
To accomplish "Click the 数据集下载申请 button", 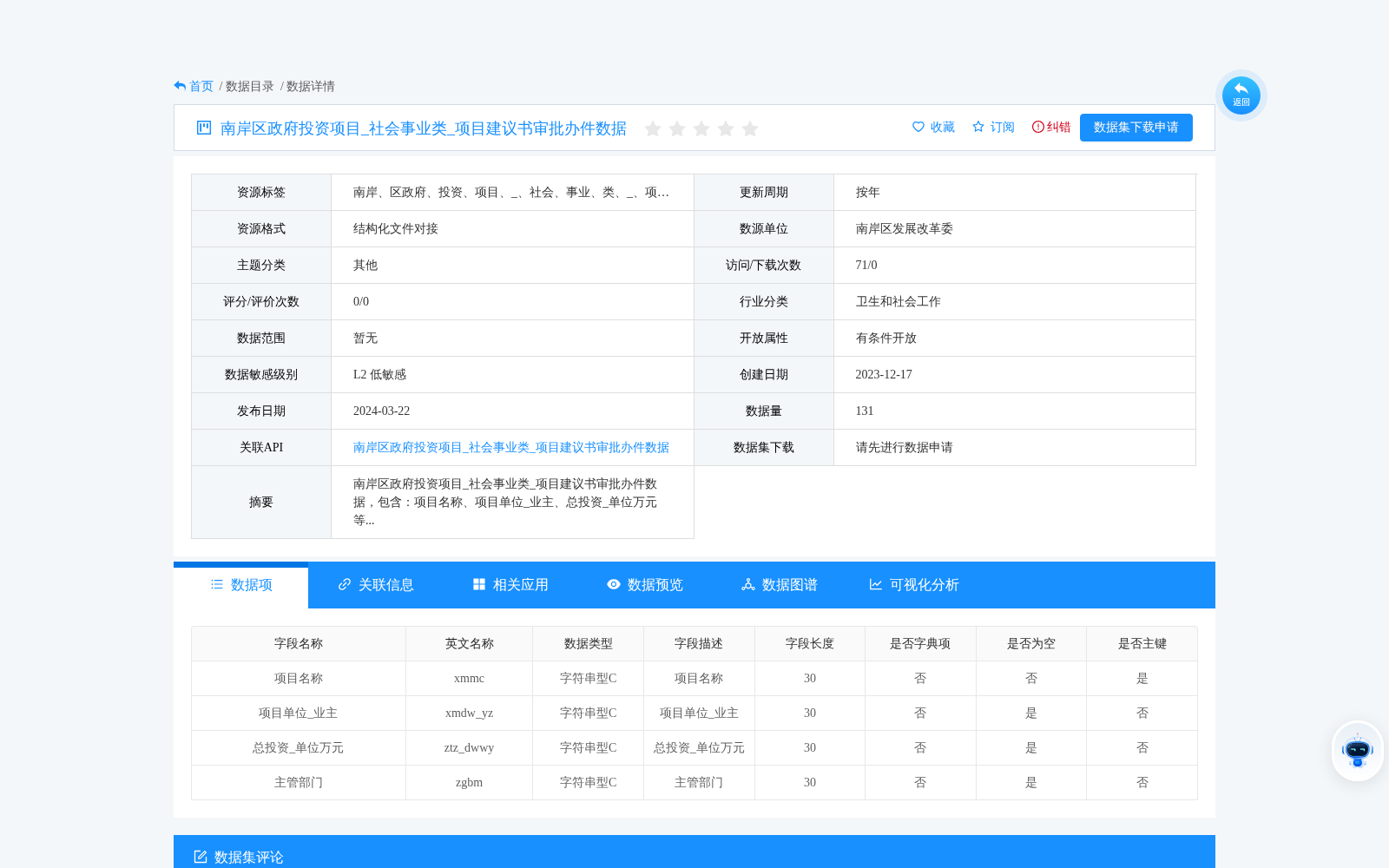I will pyautogui.click(x=1136, y=128).
